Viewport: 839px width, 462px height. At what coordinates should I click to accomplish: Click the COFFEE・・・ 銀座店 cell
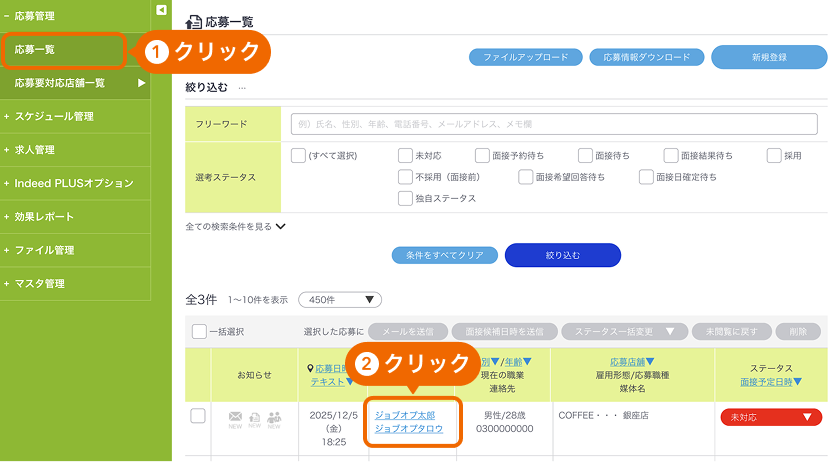(603, 415)
